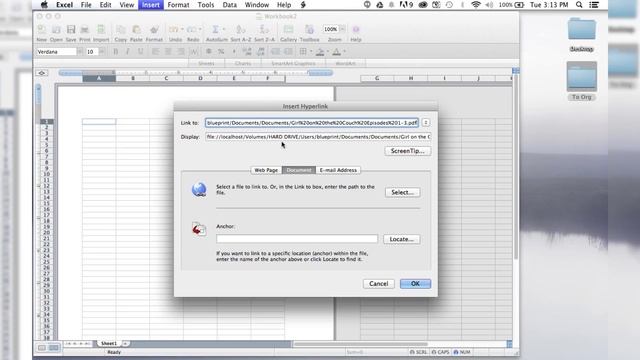Apply Center alignment to cell
Viewport: 640px width, 360px height.
168,52
